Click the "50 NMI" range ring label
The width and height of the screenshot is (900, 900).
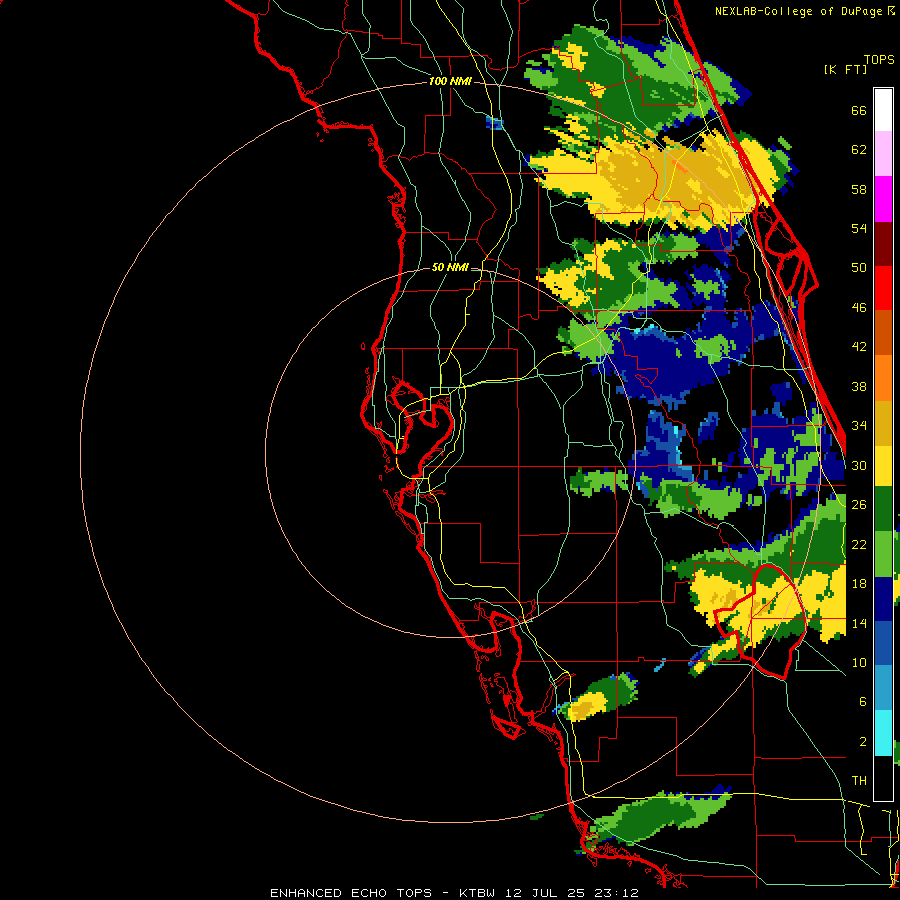450,267
